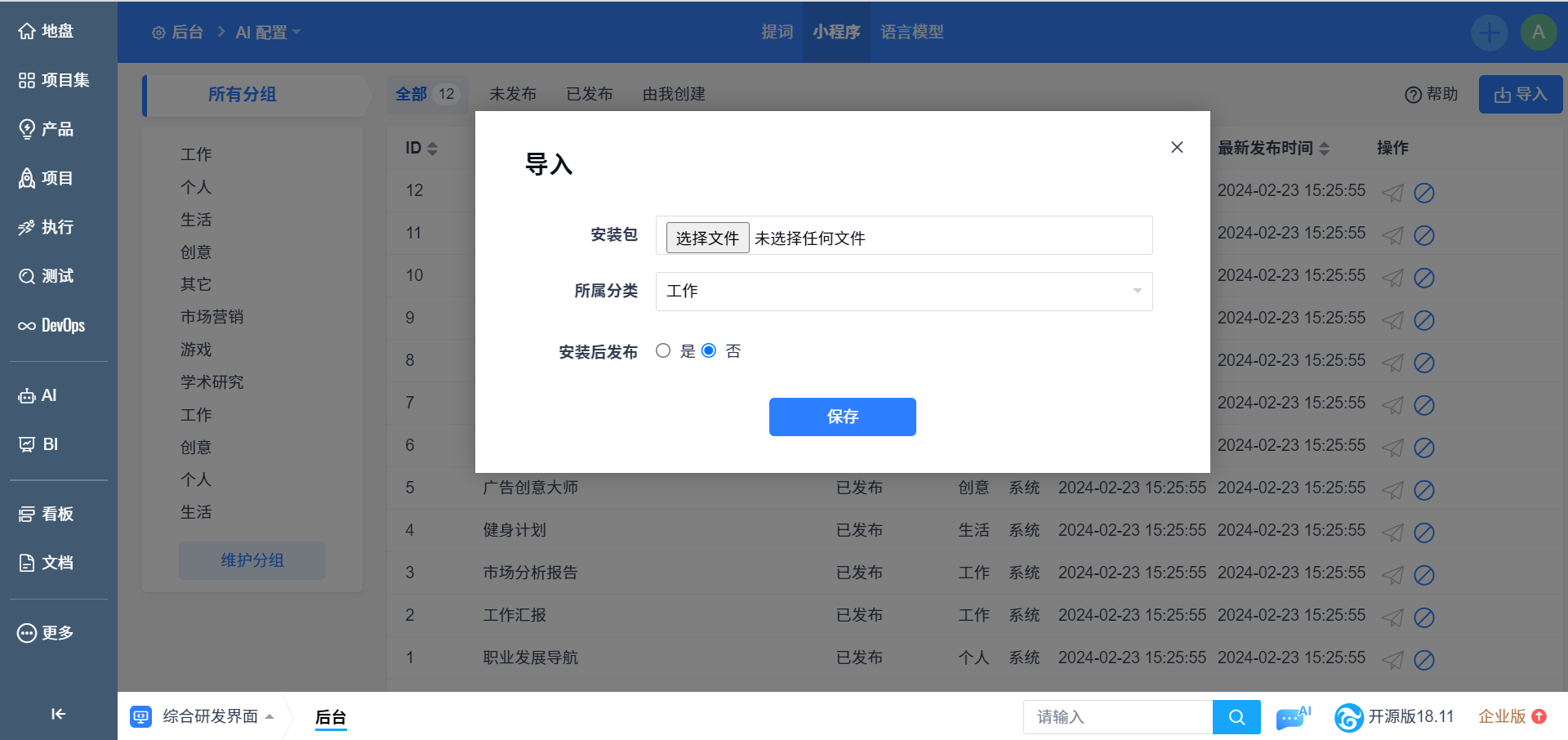The image size is (1568, 740).
Task: Click the search magnifier button
Action: pyautogui.click(x=1236, y=717)
